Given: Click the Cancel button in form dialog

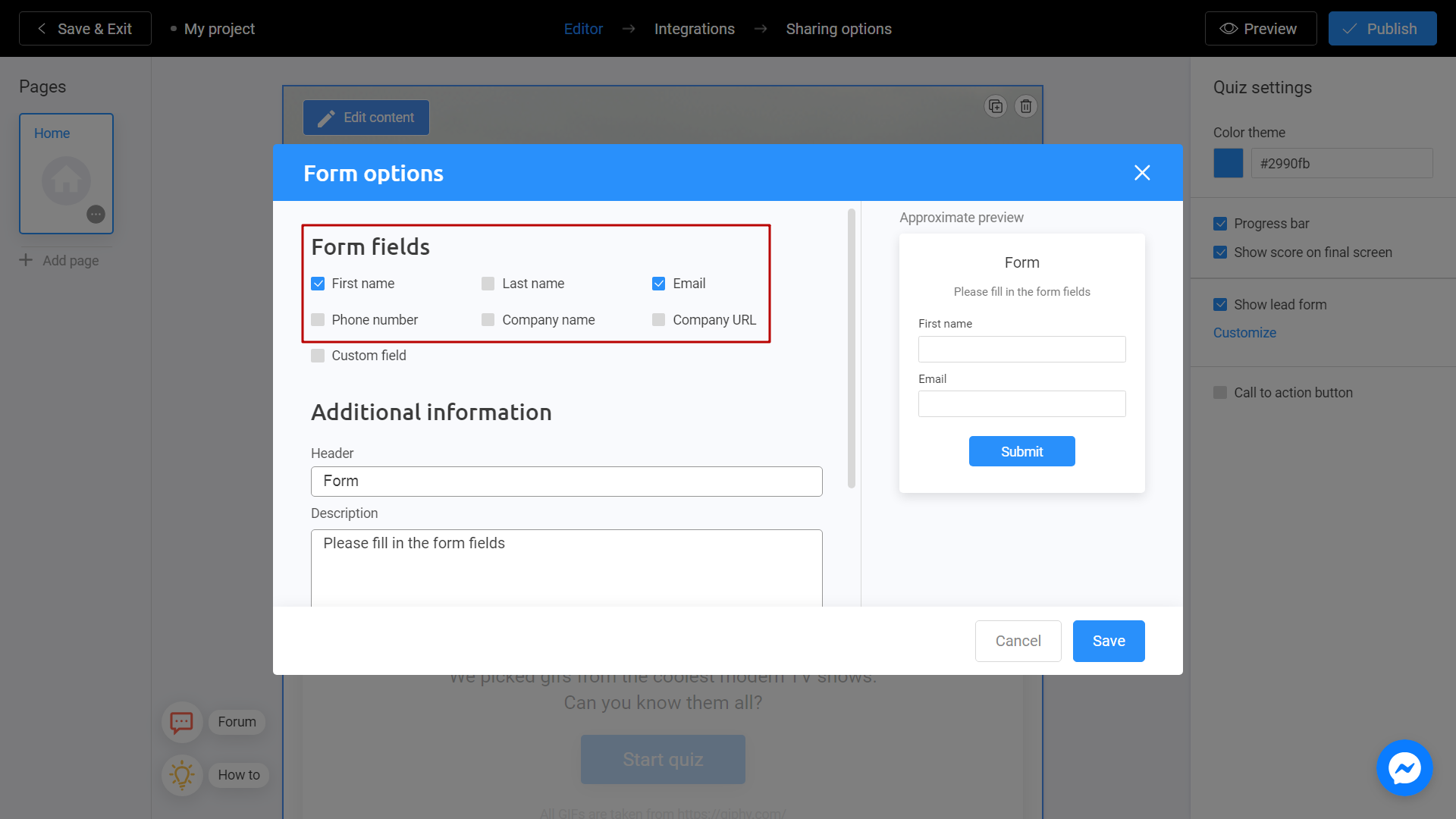Looking at the screenshot, I should click(1018, 641).
